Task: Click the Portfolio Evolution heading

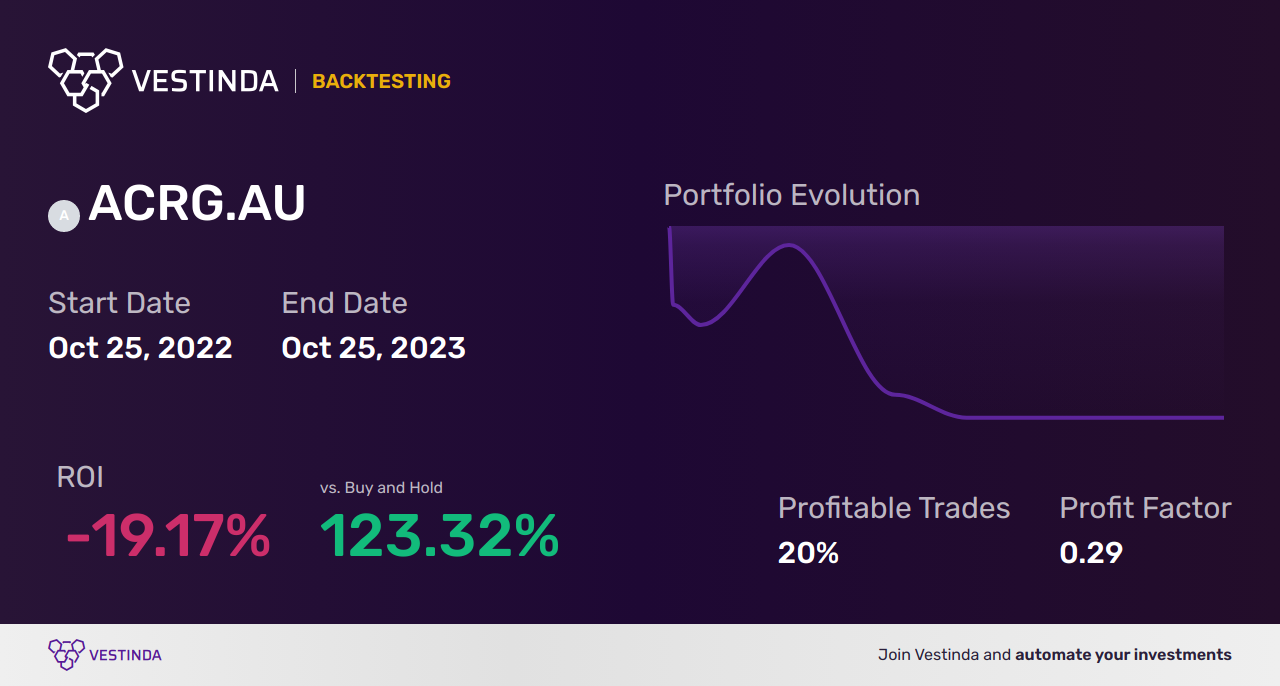Action: (x=792, y=194)
